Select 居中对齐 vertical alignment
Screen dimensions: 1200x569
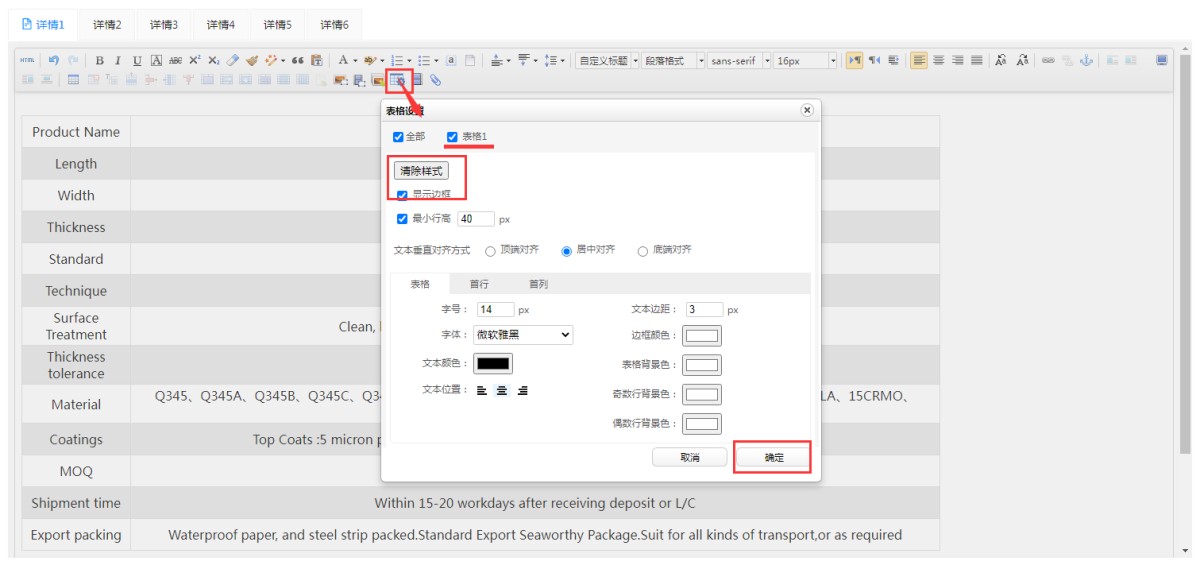566,251
